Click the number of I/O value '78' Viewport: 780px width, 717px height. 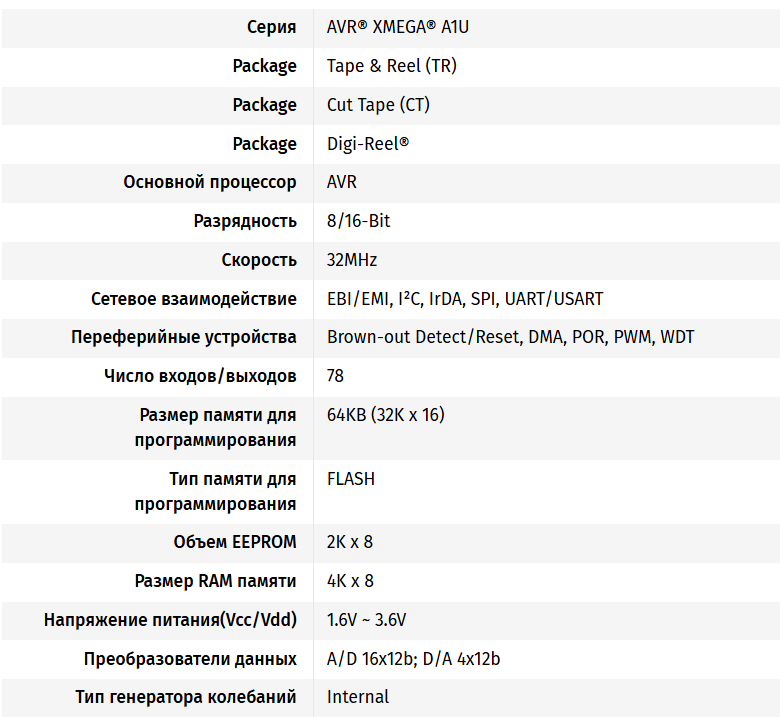click(336, 376)
